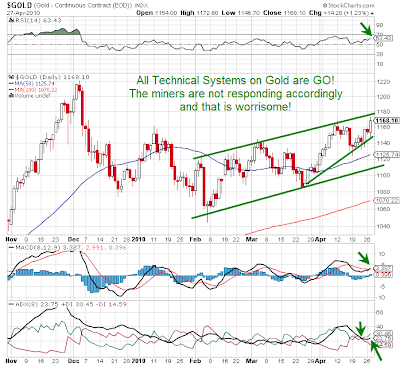Click the MA(200) value tag 1070.22 on axis
400x366 pixels.
coord(387,201)
